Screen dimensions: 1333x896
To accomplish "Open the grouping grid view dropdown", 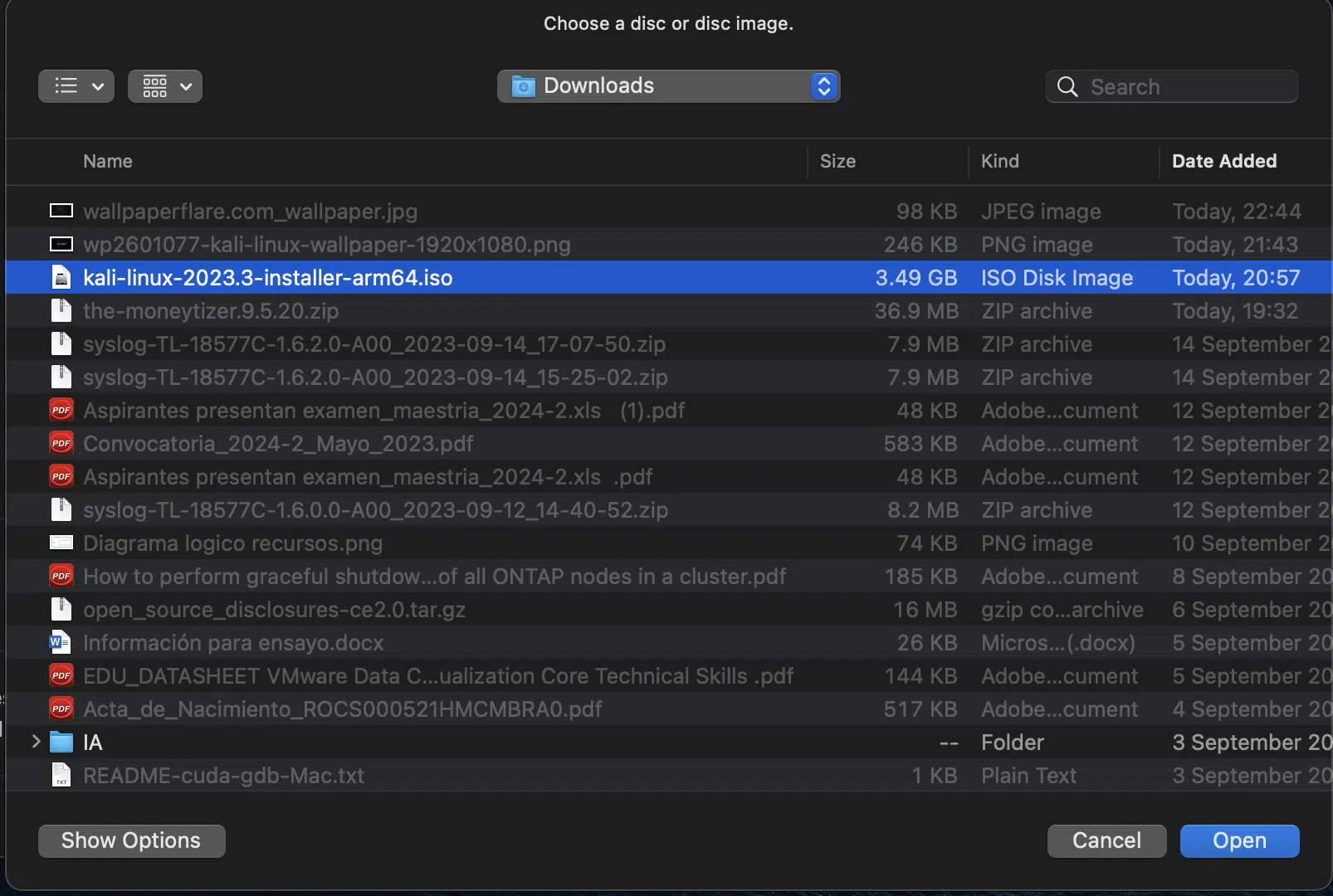I will [165, 86].
